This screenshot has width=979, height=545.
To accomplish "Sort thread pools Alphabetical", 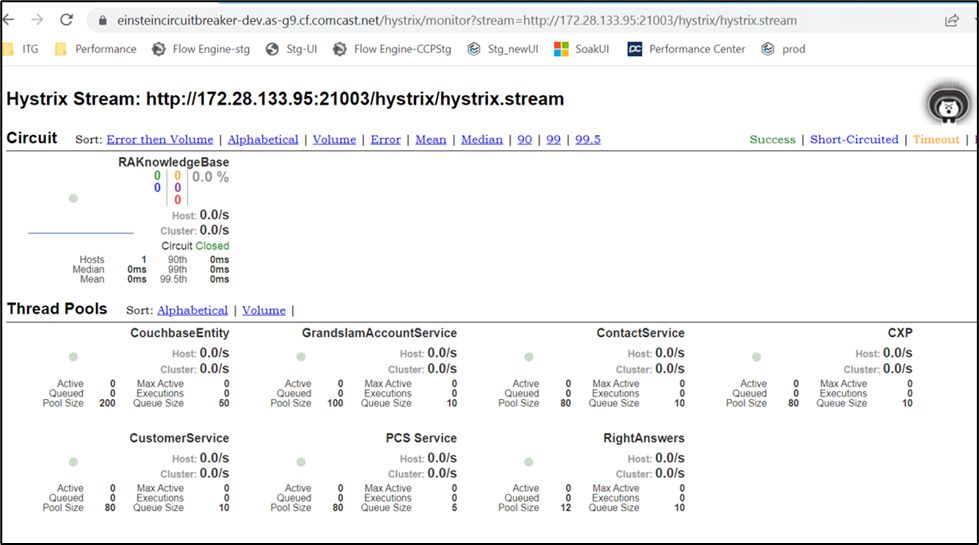I will [x=192, y=310].
